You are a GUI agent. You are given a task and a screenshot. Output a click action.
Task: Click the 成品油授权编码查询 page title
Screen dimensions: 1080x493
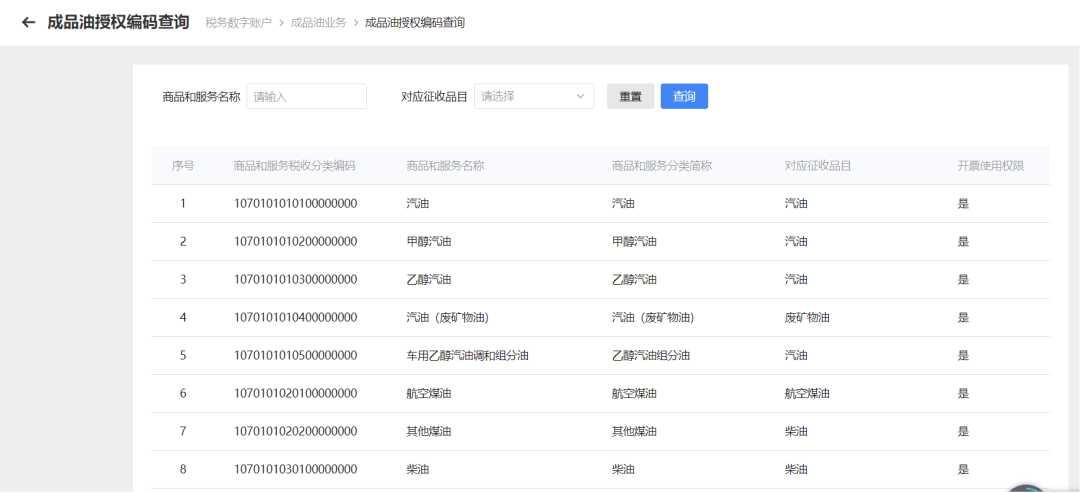point(118,22)
